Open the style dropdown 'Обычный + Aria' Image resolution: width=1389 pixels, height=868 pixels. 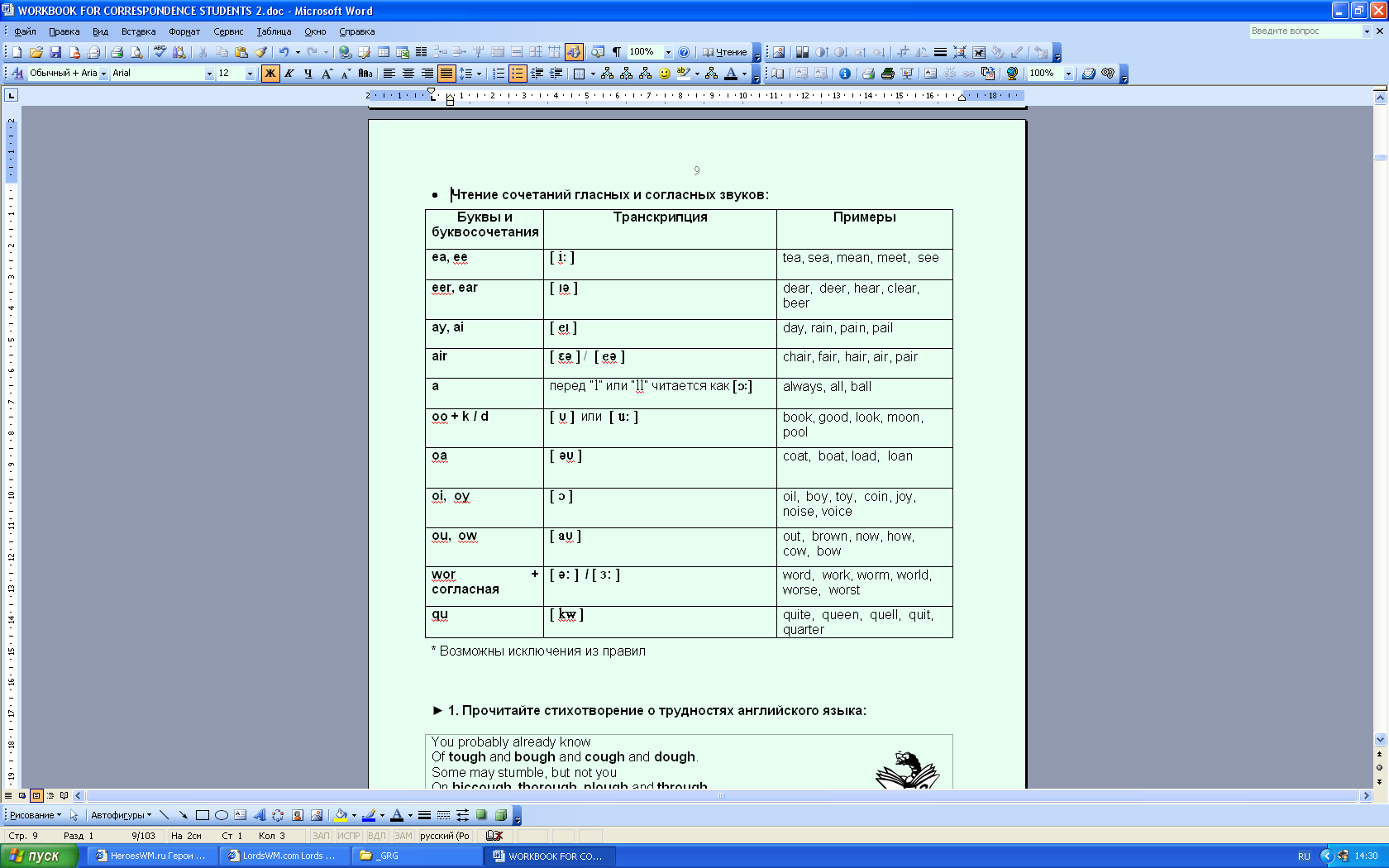[103, 74]
